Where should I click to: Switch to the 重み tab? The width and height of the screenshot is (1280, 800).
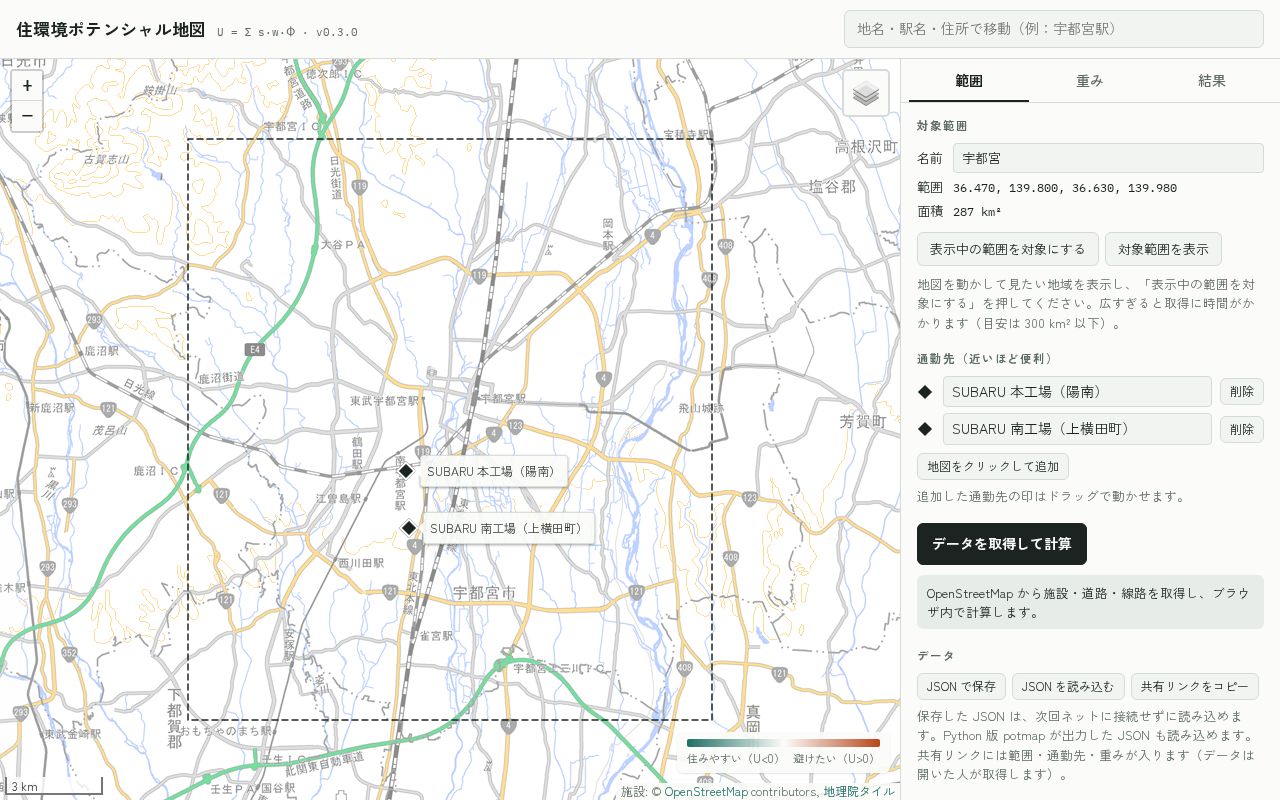pos(1090,81)
